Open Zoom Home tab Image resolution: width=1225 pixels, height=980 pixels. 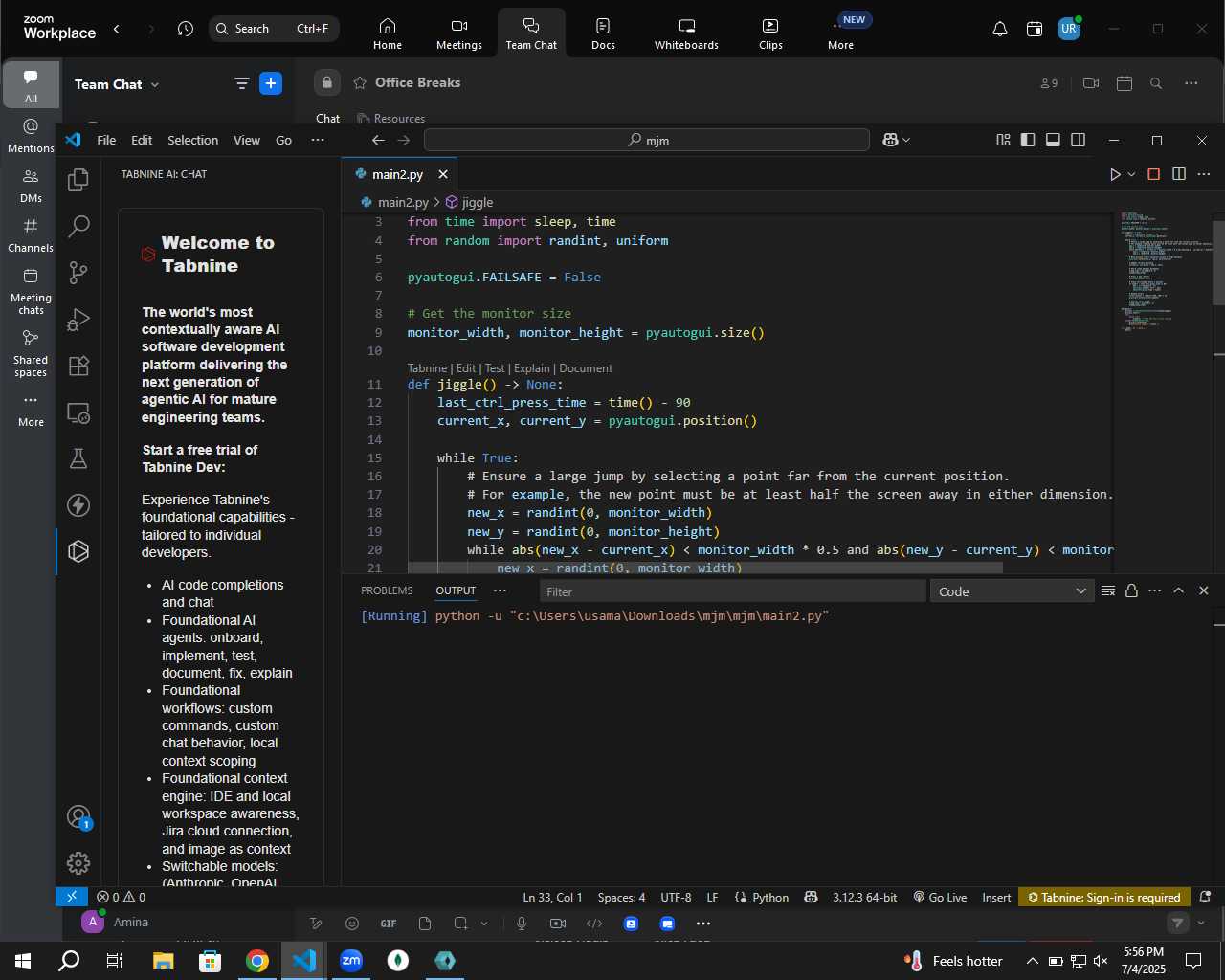[x=388, y=33]
